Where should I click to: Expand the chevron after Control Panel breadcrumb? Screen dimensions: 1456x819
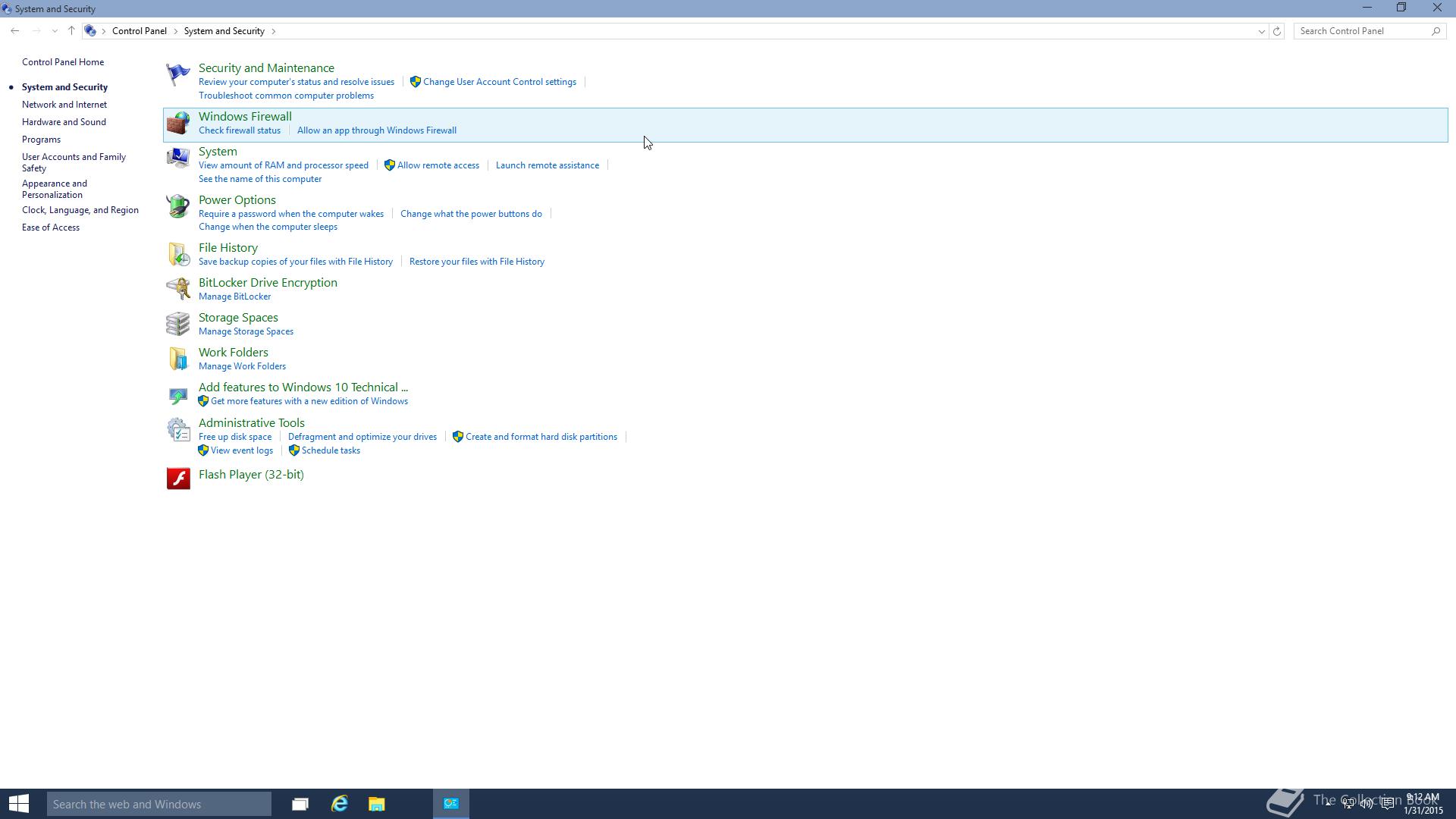[x=175, y=31]
